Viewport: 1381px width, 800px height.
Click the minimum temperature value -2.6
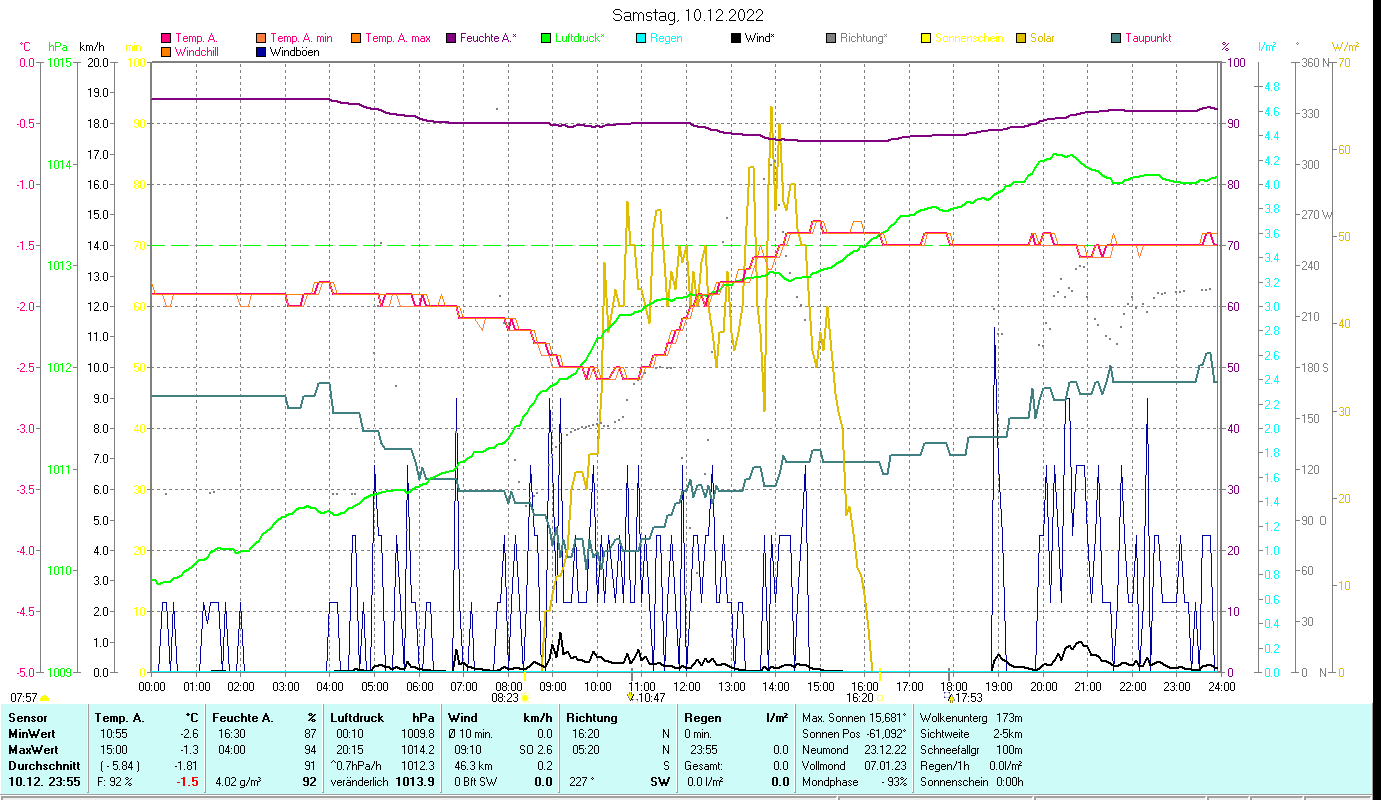pos(189,734)
